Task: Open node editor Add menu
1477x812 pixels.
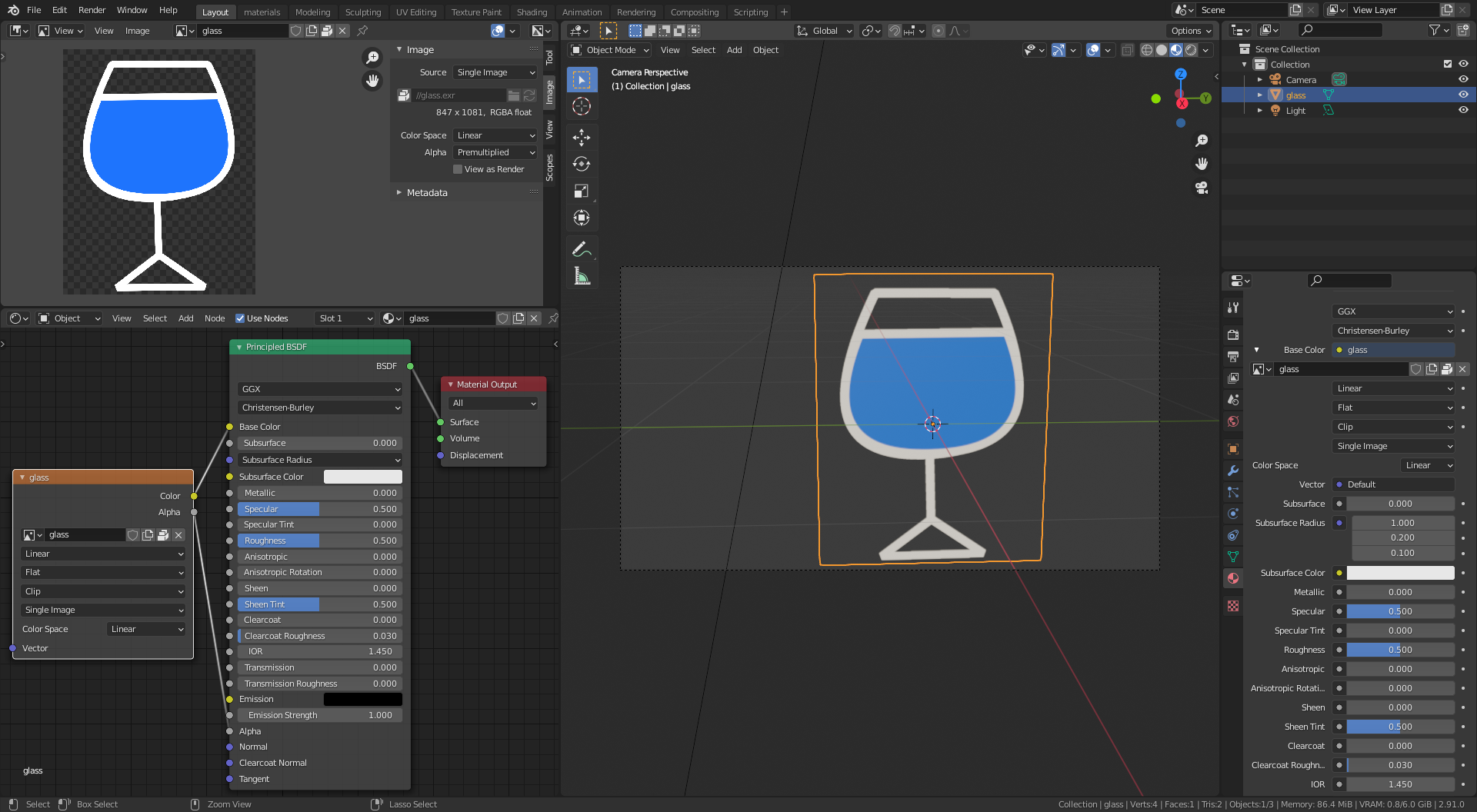Action: pos(185,318)
